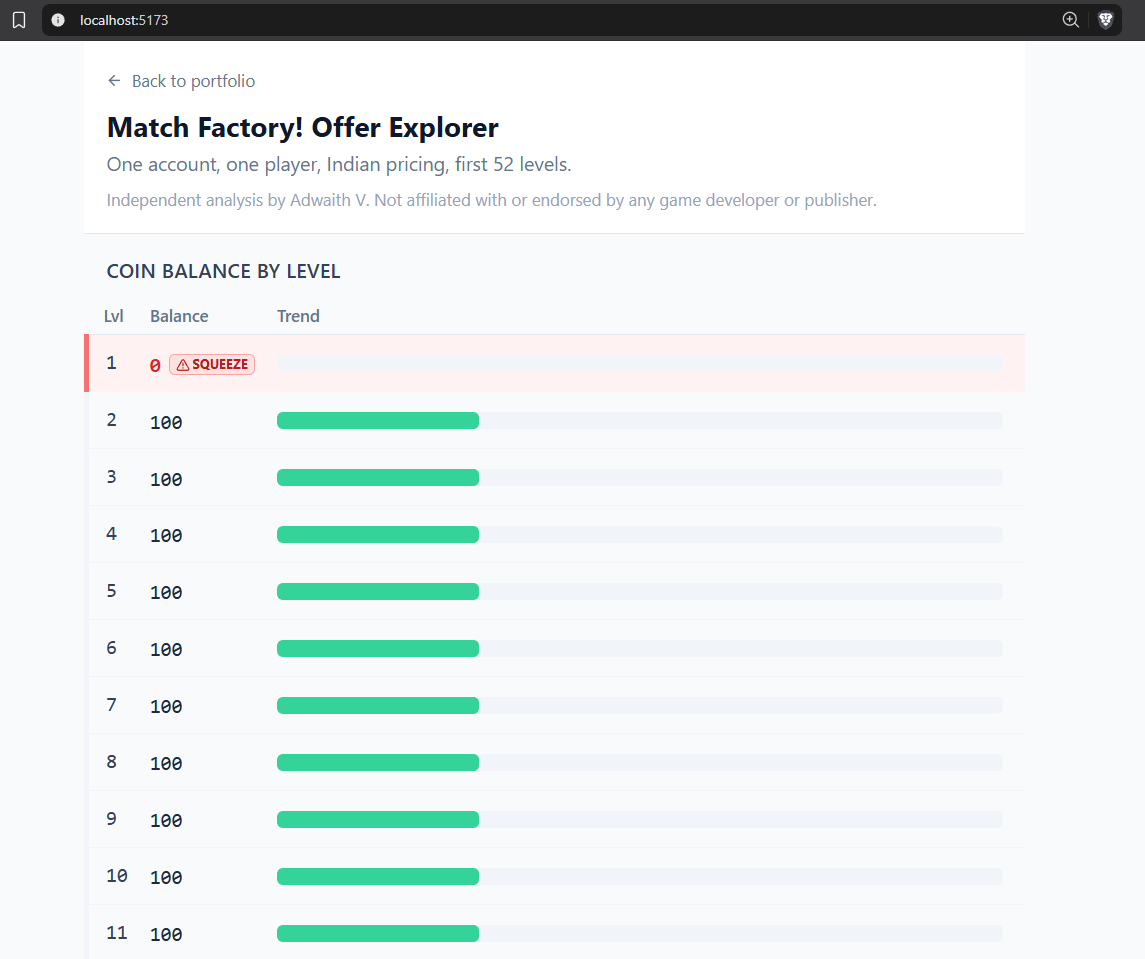
Task: Click the red 0 balance in level 1 row
Action: 155,365
